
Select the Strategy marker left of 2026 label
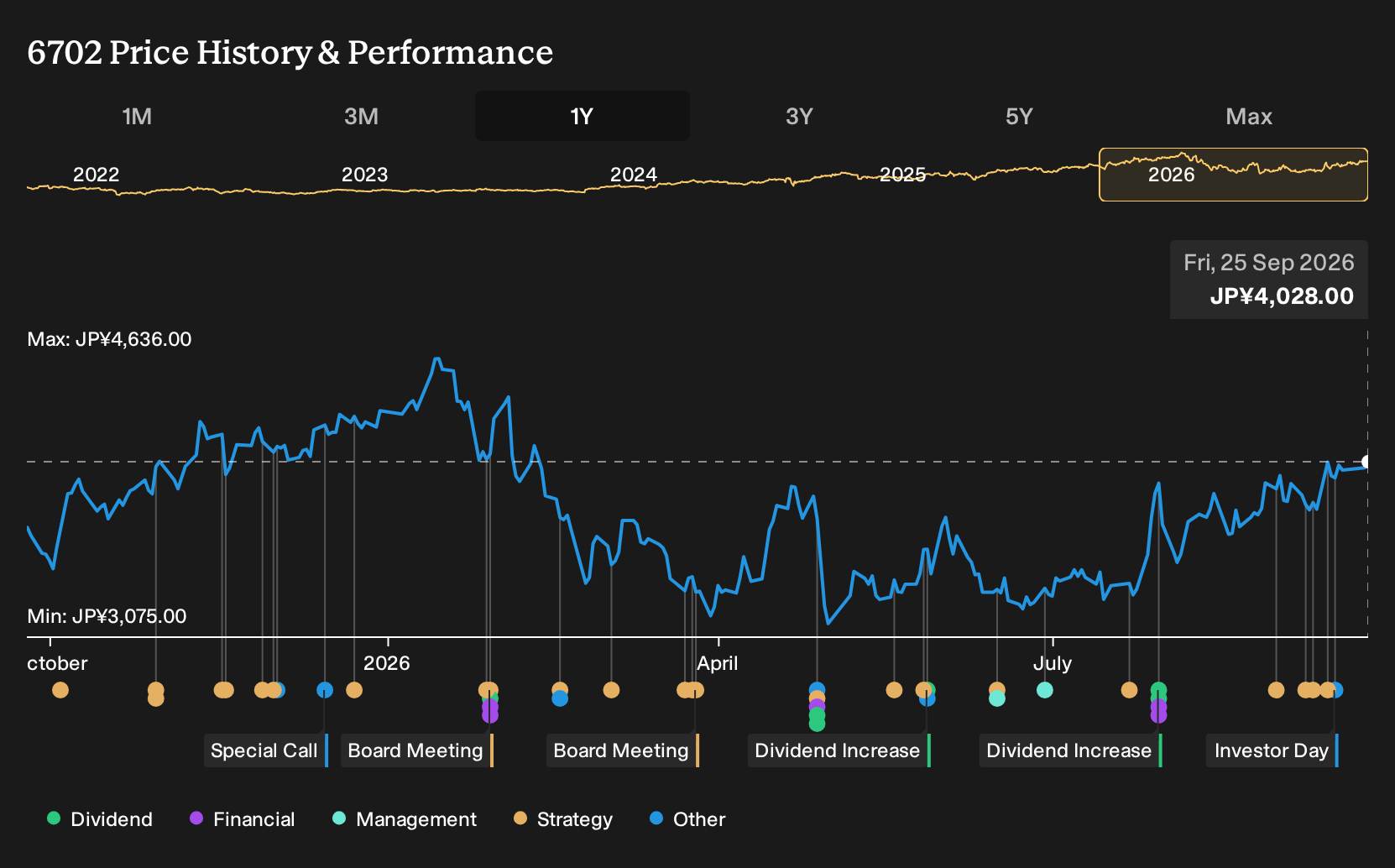point(354,690)
